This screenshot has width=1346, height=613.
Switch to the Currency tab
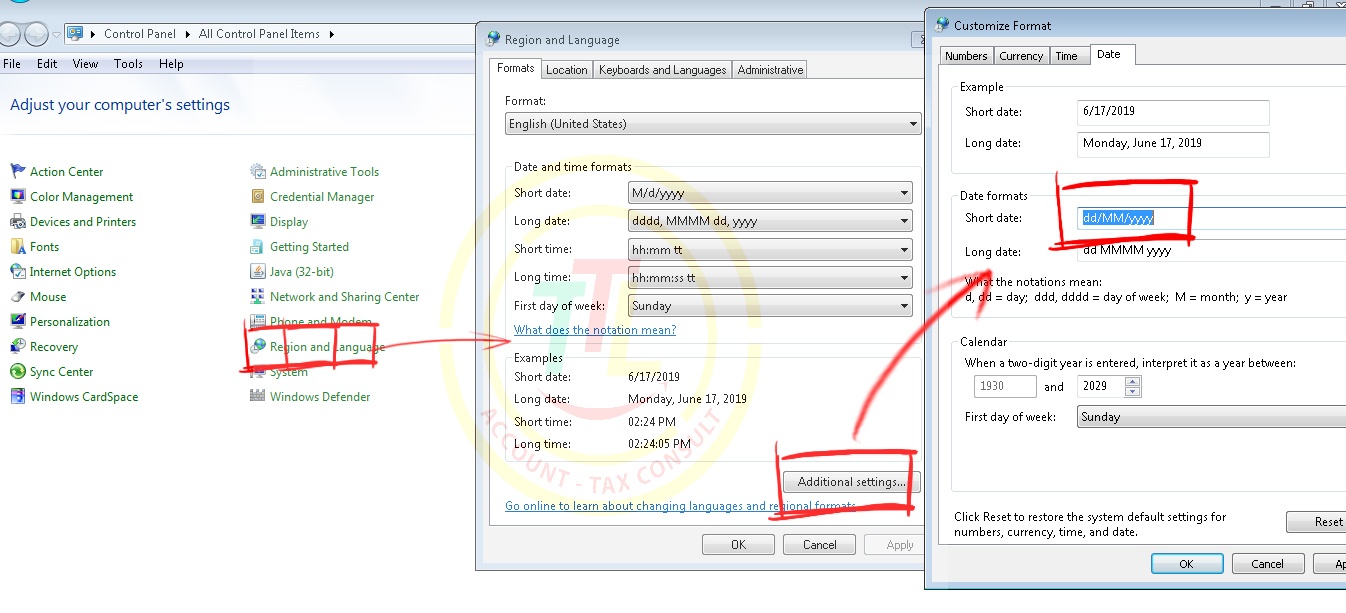1021,56
